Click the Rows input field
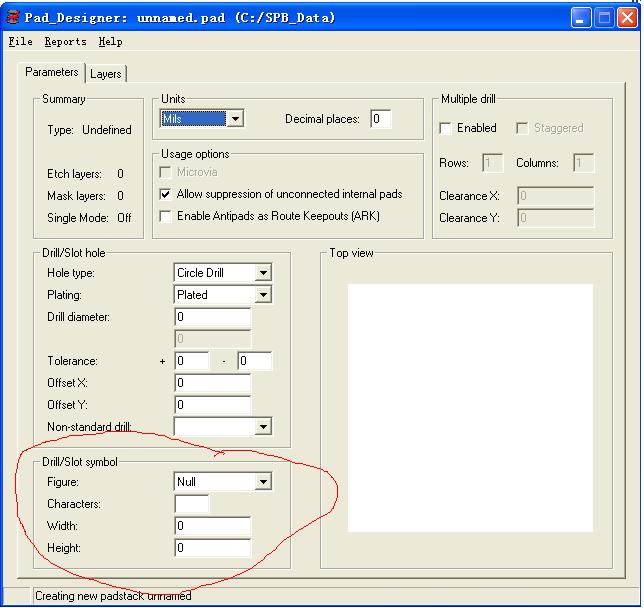644x608 pixels. coord(492,163)
